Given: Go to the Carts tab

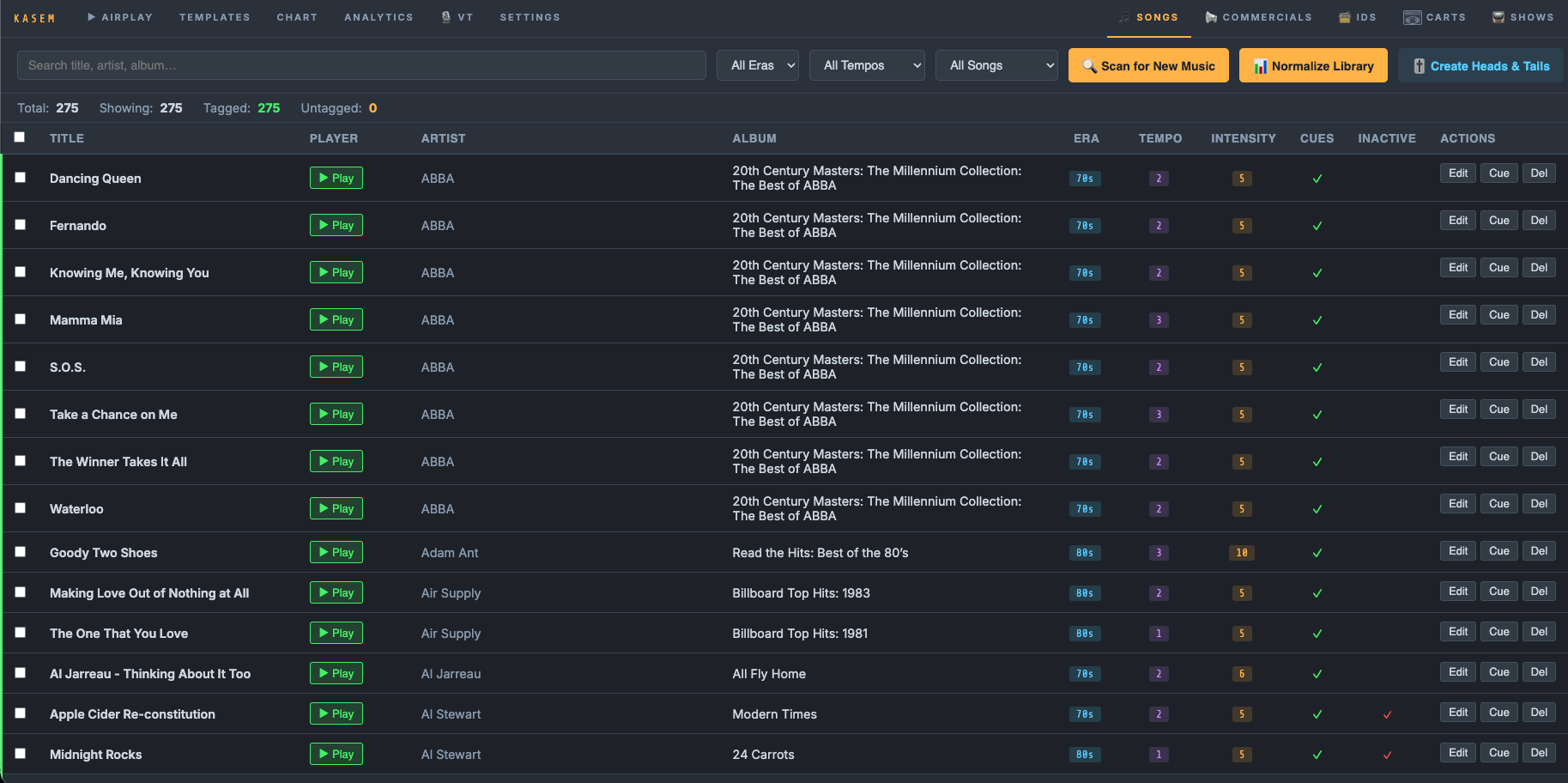Looking at the screenshot, I should [1435, 17].
